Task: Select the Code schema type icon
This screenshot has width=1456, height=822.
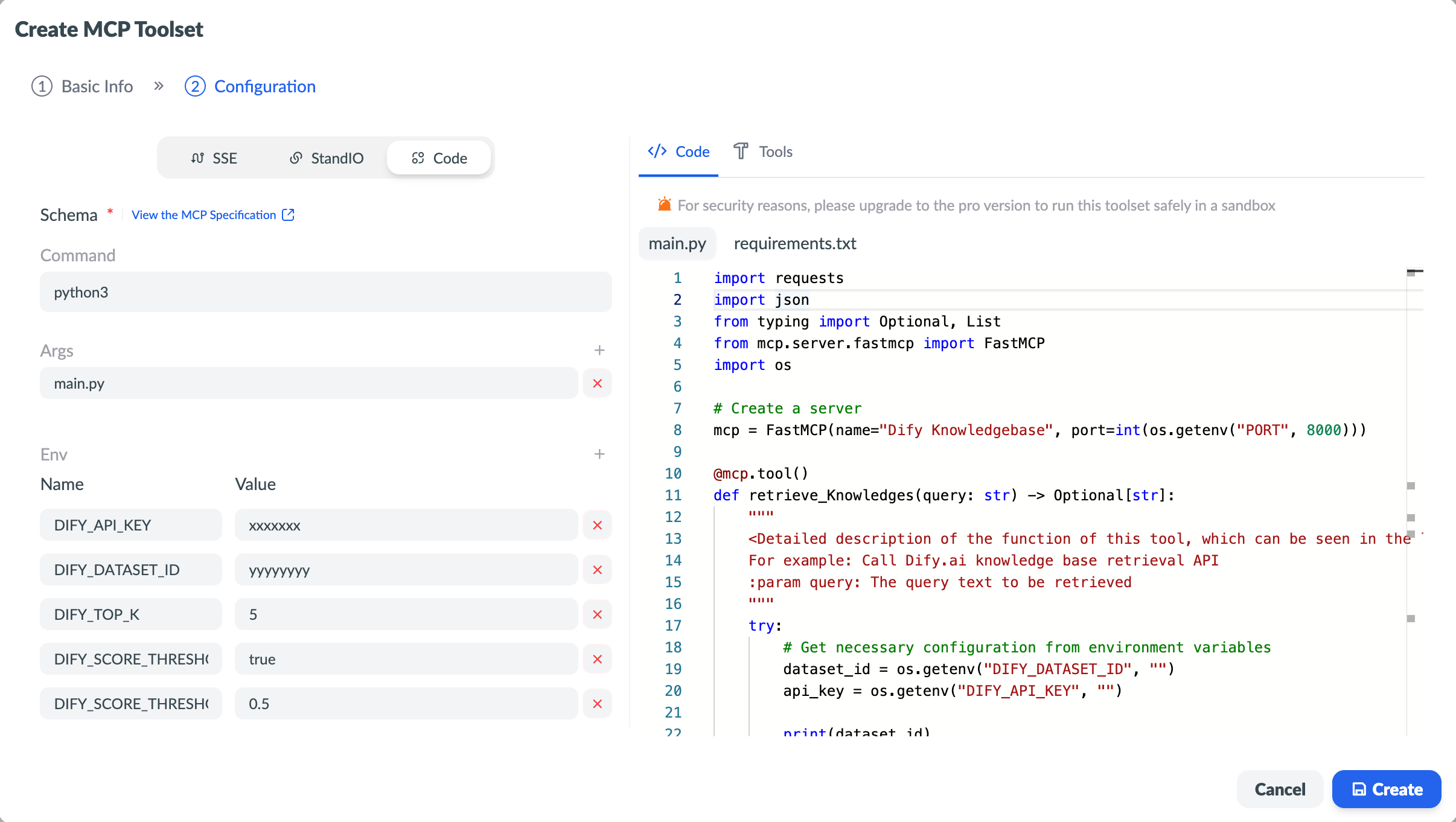Action: pyautogui.click(x=418, y=158)
